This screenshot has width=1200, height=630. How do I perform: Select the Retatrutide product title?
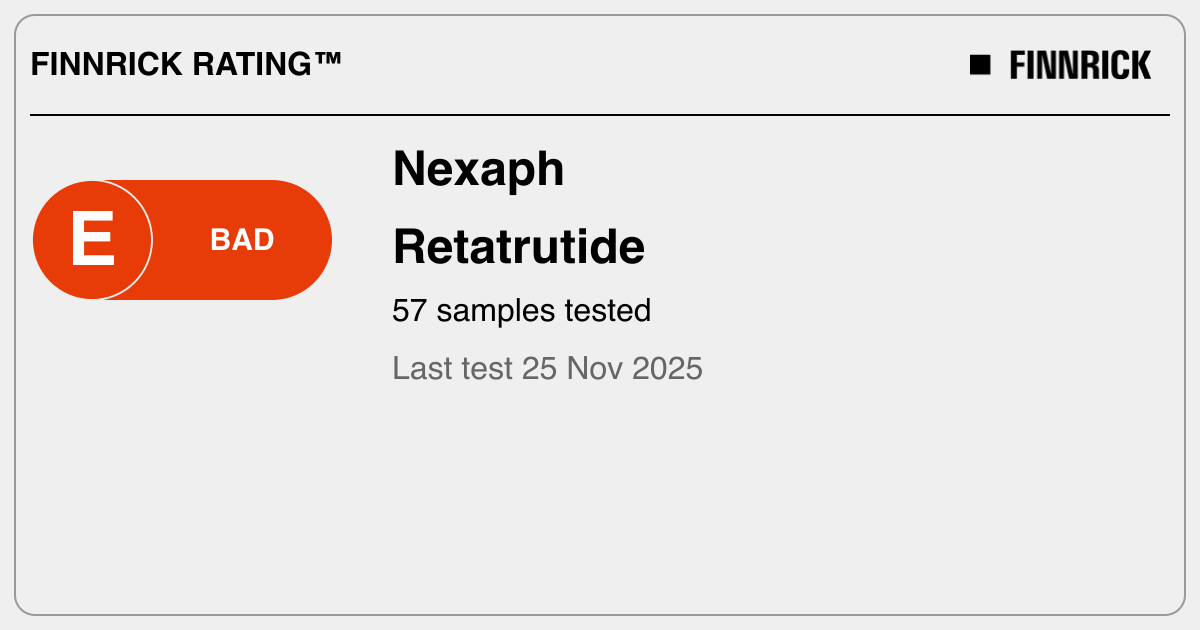tap(518, 246)
